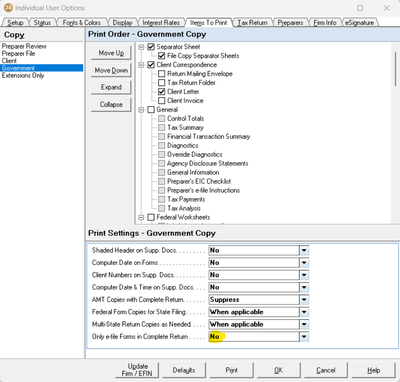The height and width of the screenshot is (382, 400).
Task: Click the Expand button
Action: click(111, 87)
